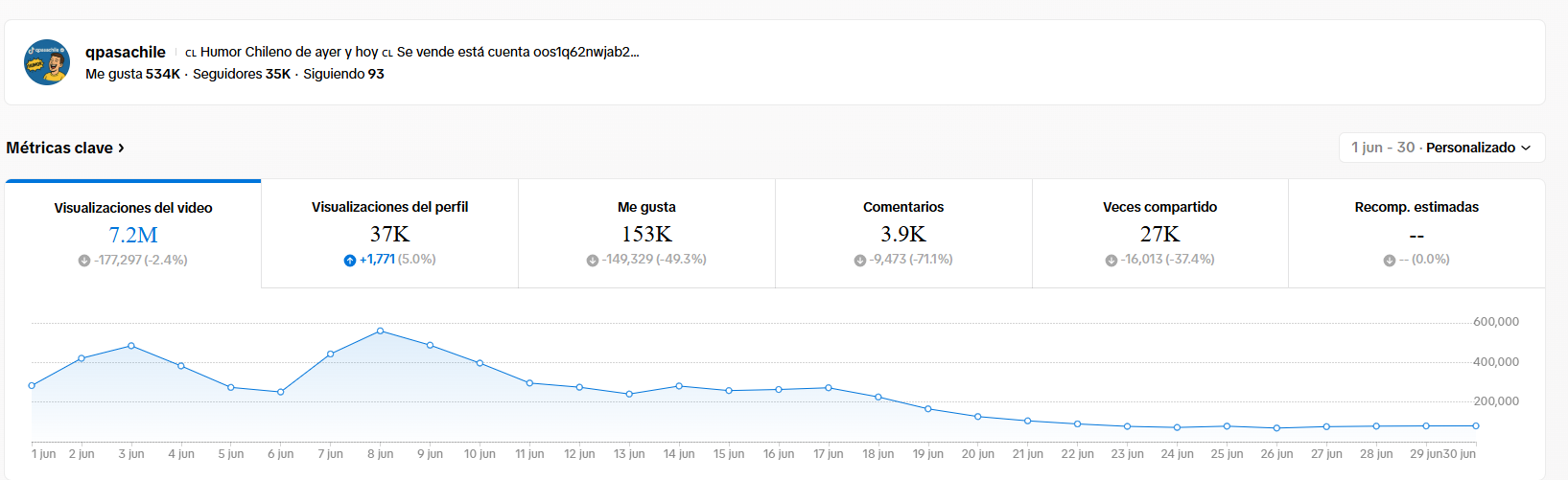Click the 19 jun label on chart axis
Viewport: 1568px width, 480px height.
(x=927, y=454)
